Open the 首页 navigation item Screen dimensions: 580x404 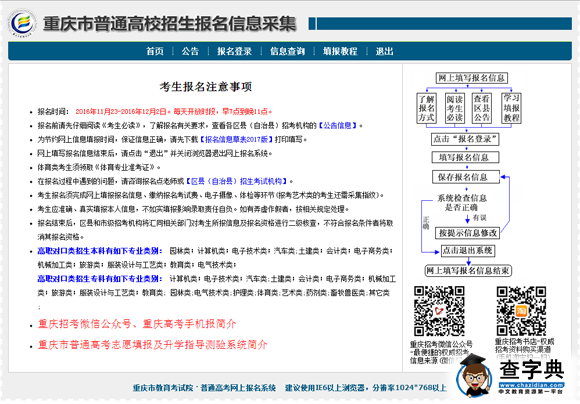(x=155, y=51)
